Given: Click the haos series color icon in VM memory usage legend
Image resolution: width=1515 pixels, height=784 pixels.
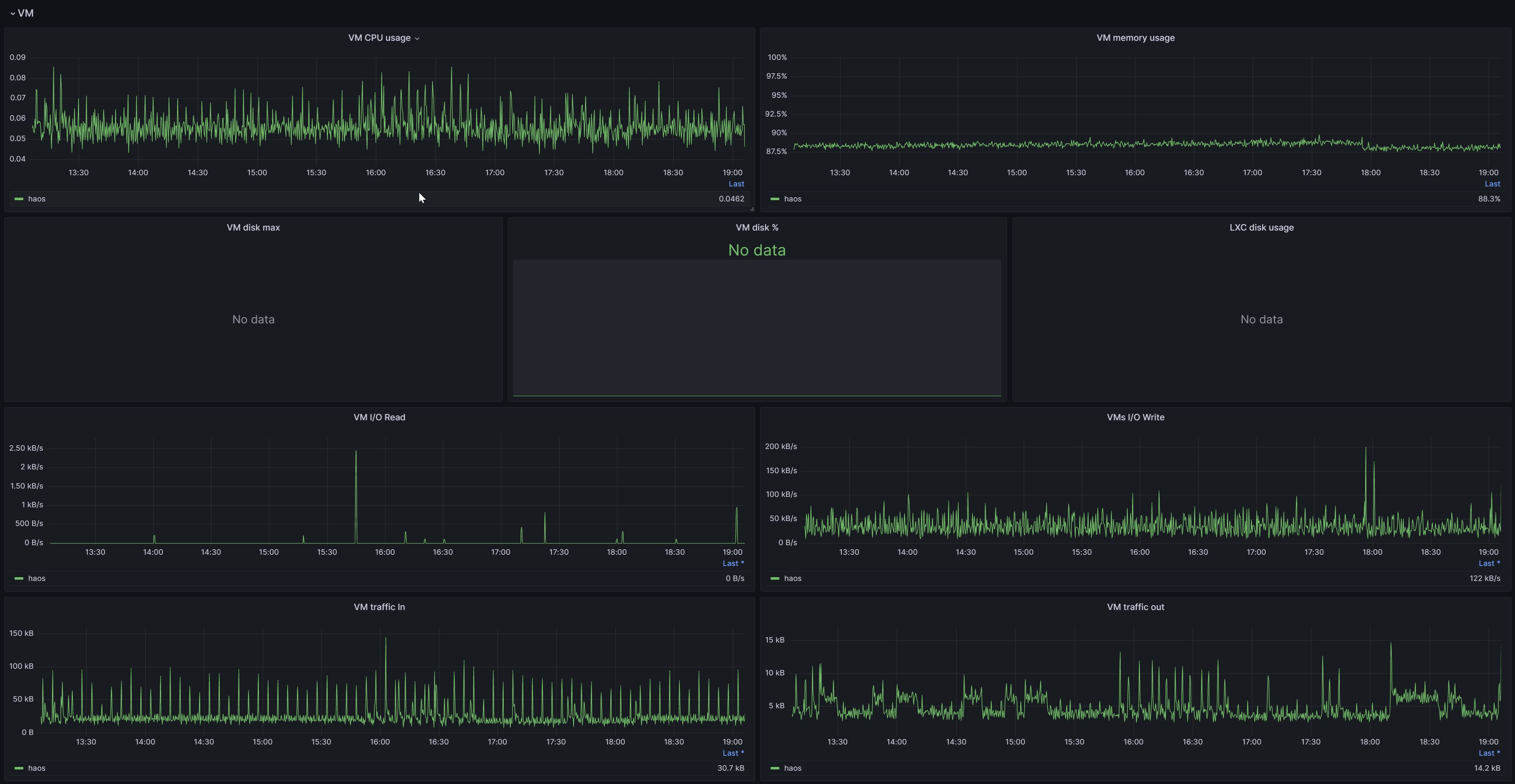Looking at the screenshot, I should [x=774, y=198].
